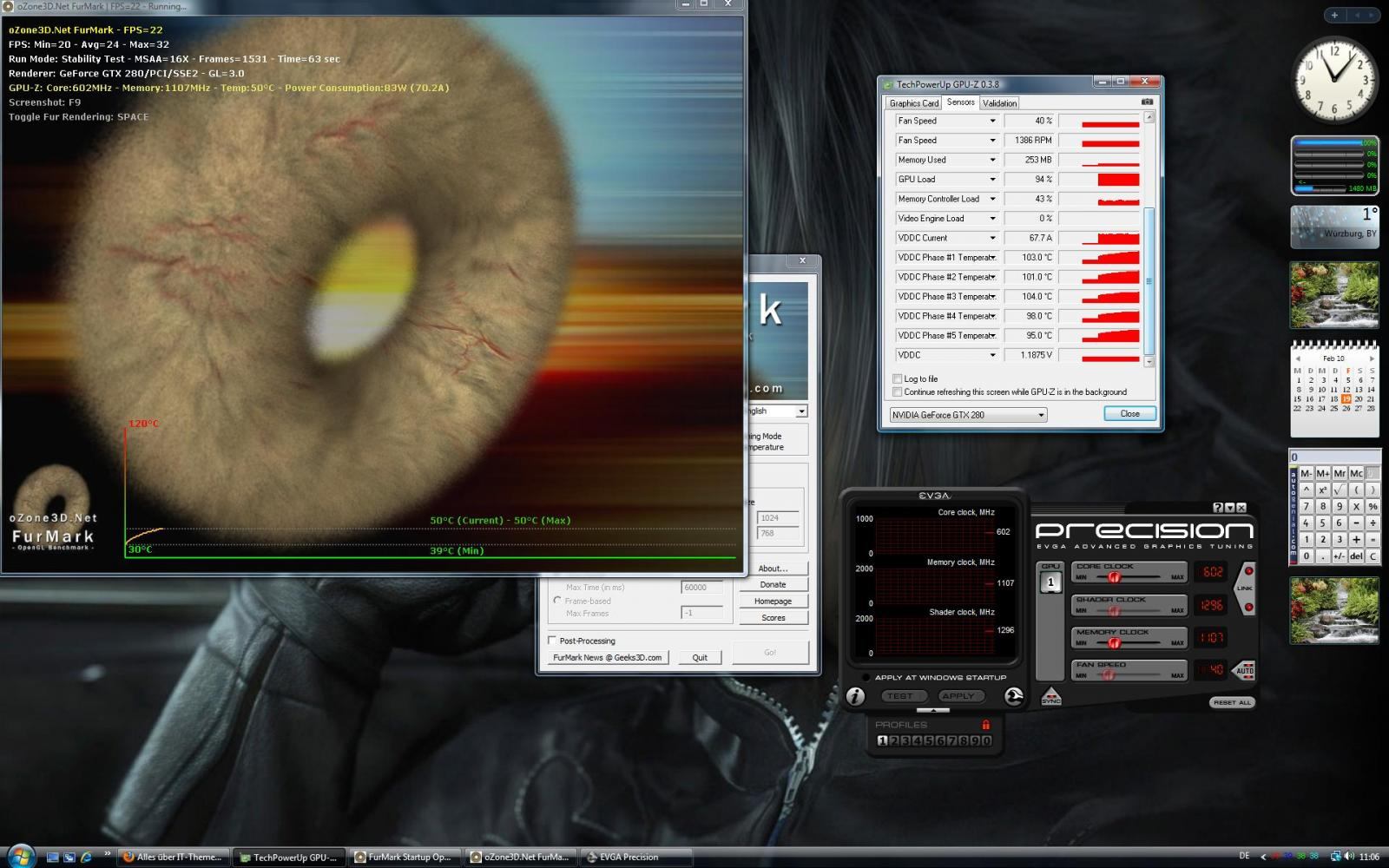Click the square root key on calculator gadget
The height and width of the screenshot is (868, 1389).
click(x=1340, y=490)
